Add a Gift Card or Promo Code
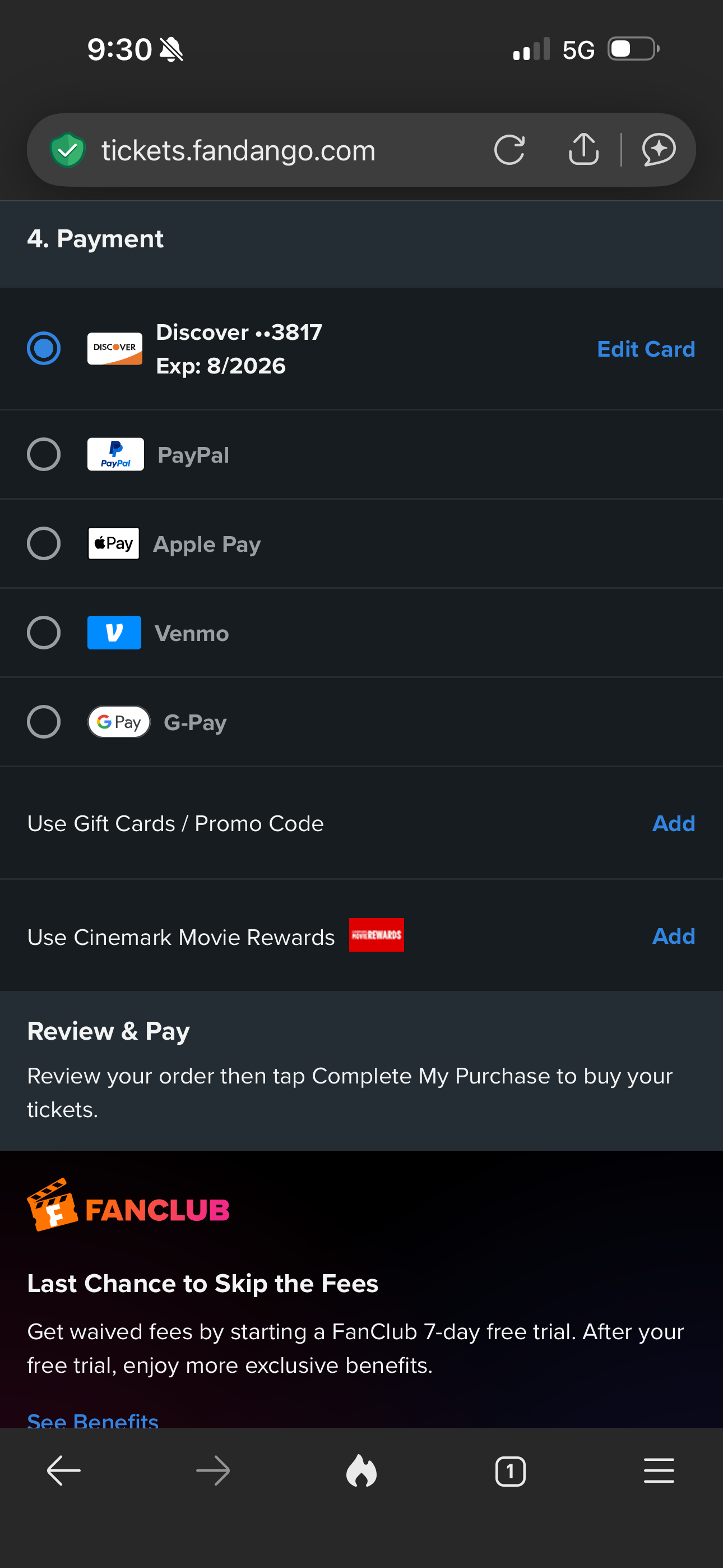The image size is (723, 1568). [674, 823]
